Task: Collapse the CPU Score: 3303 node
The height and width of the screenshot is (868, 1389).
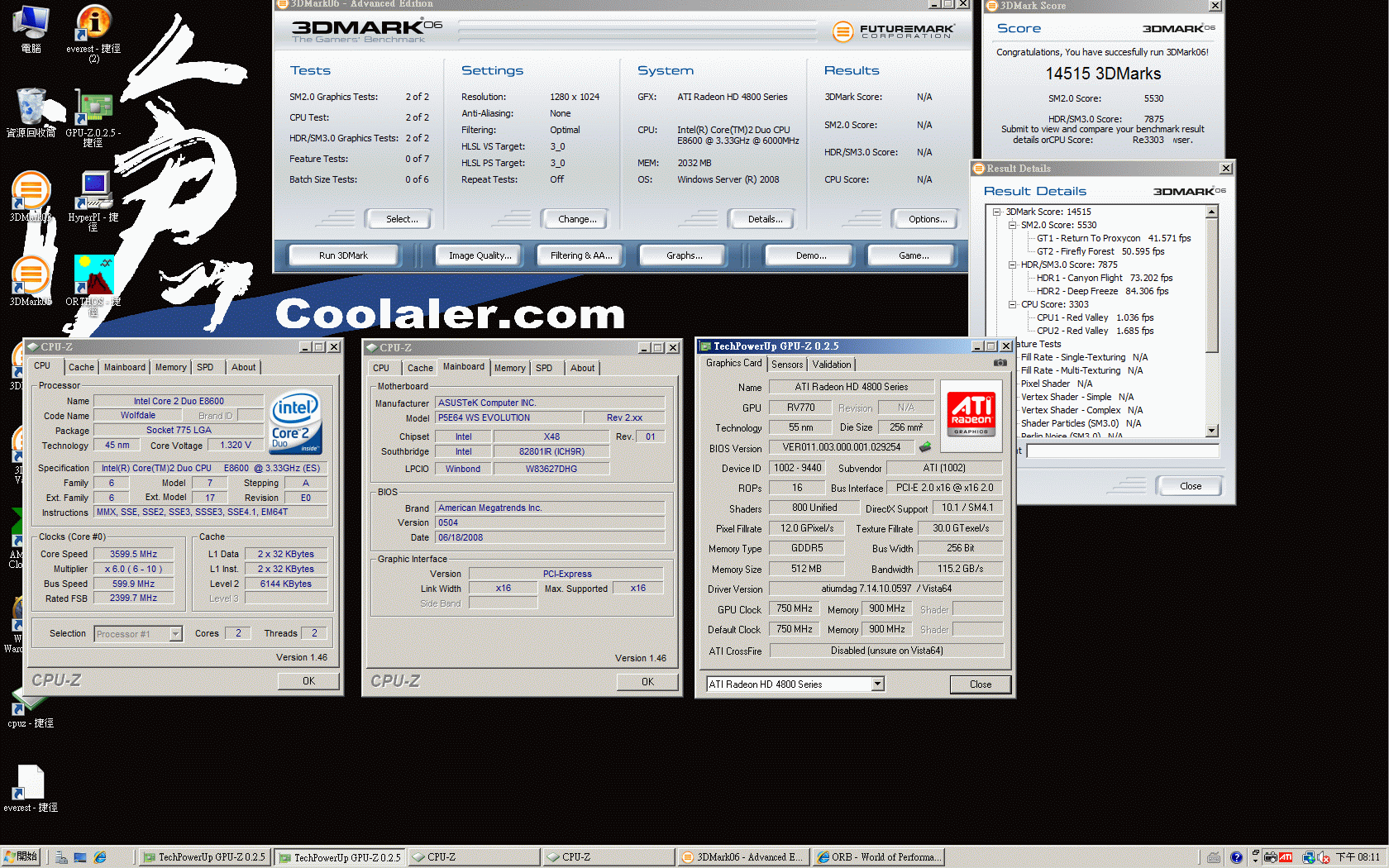Action: tap(1012, 304)
